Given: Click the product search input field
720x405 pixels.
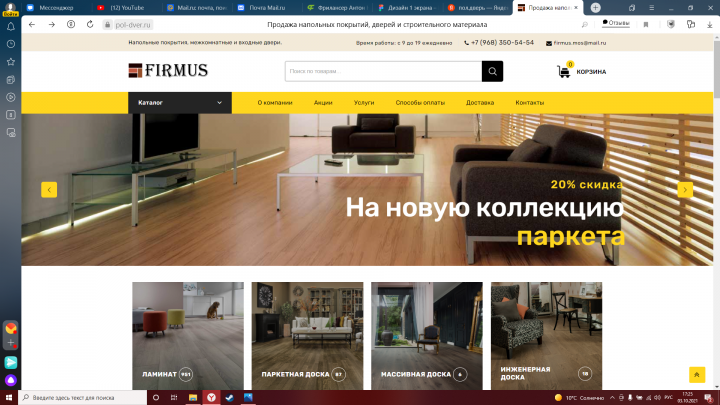Looking at the screenshot, I should (383, 71).
